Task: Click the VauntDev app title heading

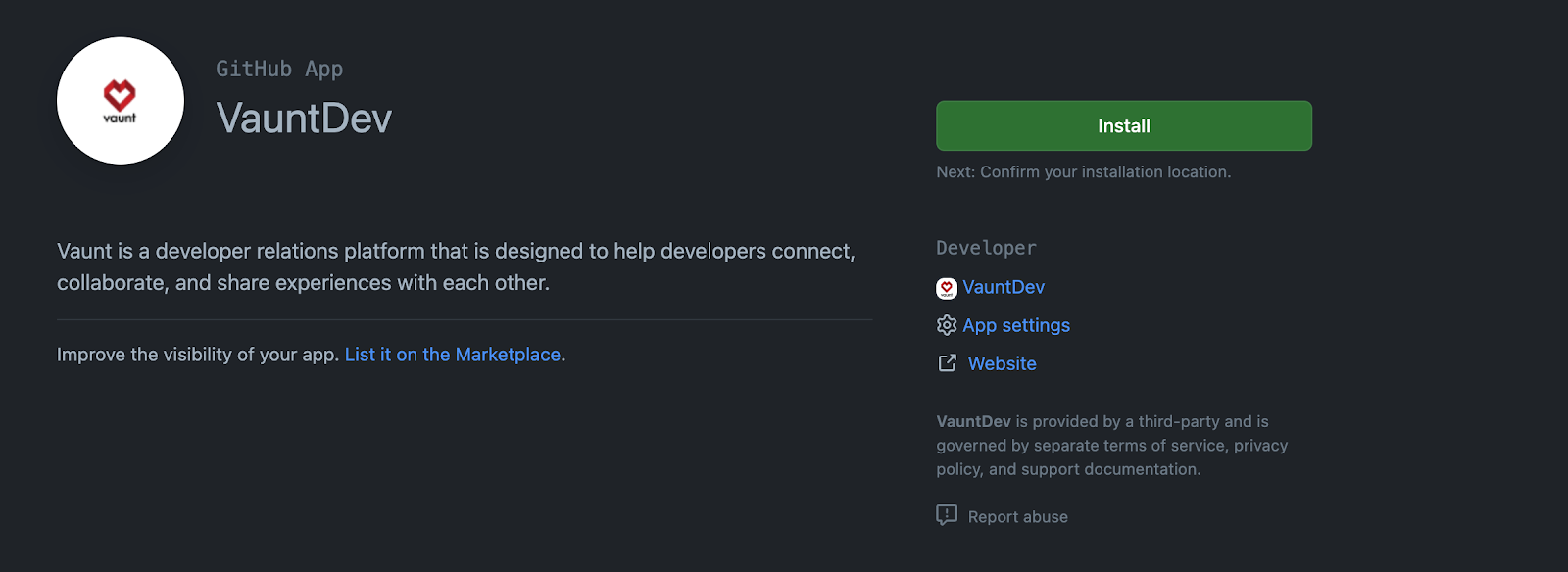Action: point(304,119)
